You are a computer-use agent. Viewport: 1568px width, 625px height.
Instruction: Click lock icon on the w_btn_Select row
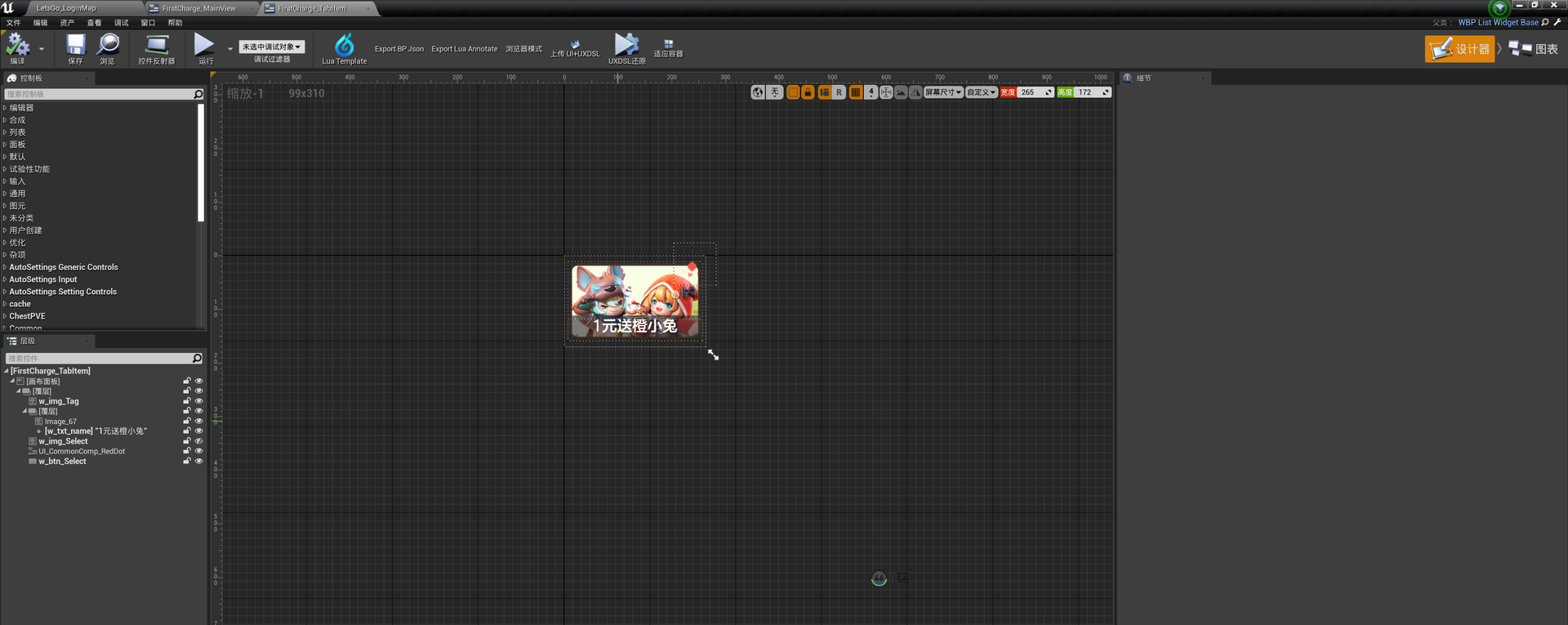tap(186, 461)
